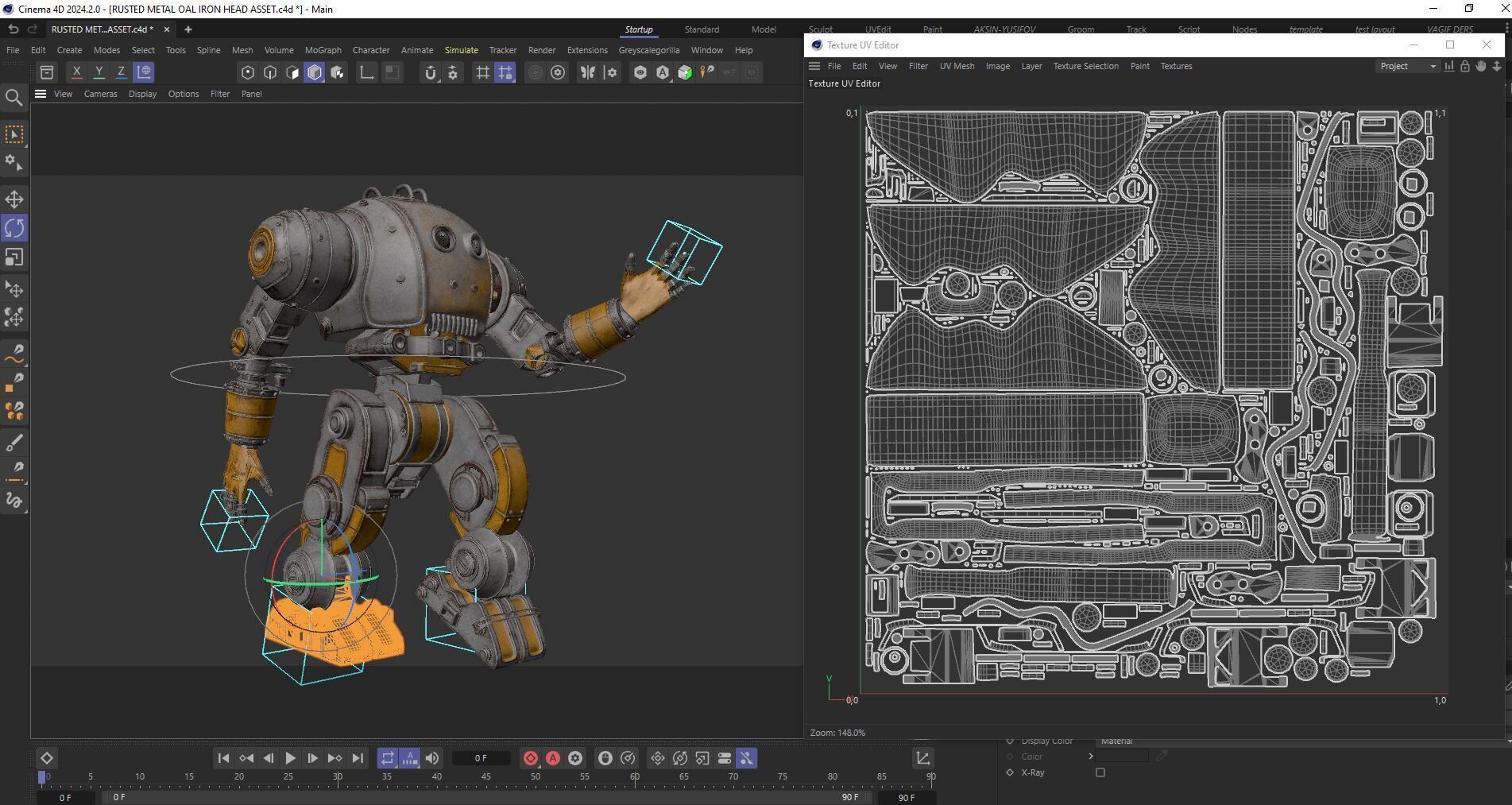1512x805 pixels.
Task: Jump to previous keyframe
Action: (x=246, y=758)
